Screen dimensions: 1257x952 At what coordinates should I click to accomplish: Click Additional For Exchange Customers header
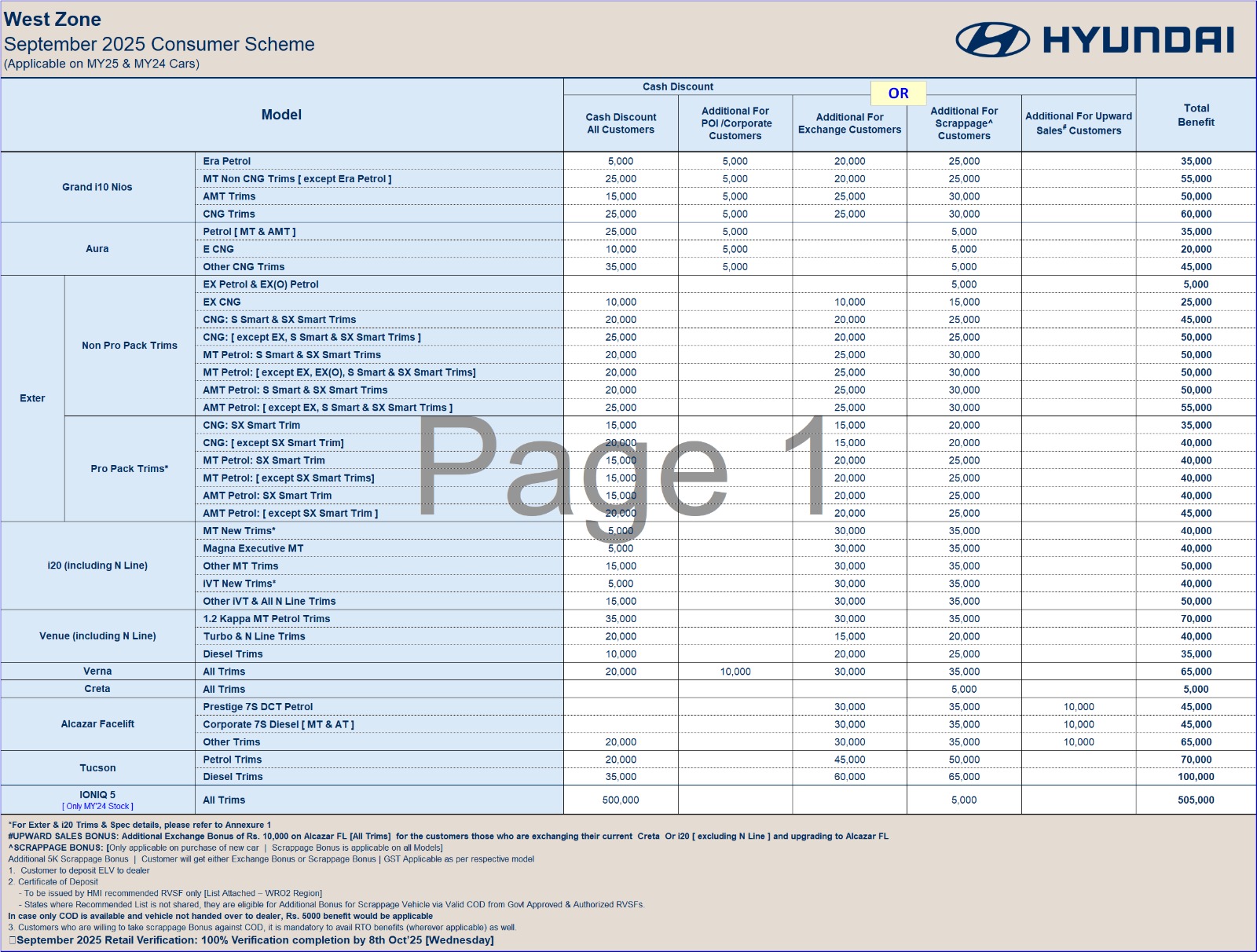point(849,123)
